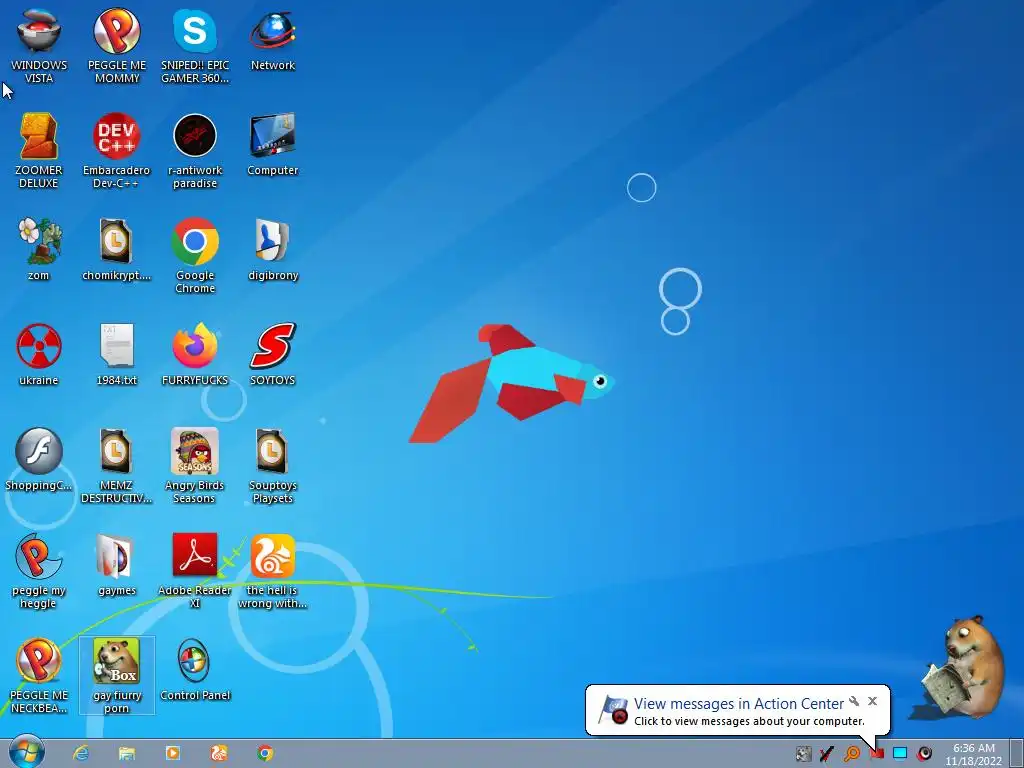This screenshot has width=1024, height=768.
Task: Select the ZOOMER DELUXE game icon
Action: (39, 151)
